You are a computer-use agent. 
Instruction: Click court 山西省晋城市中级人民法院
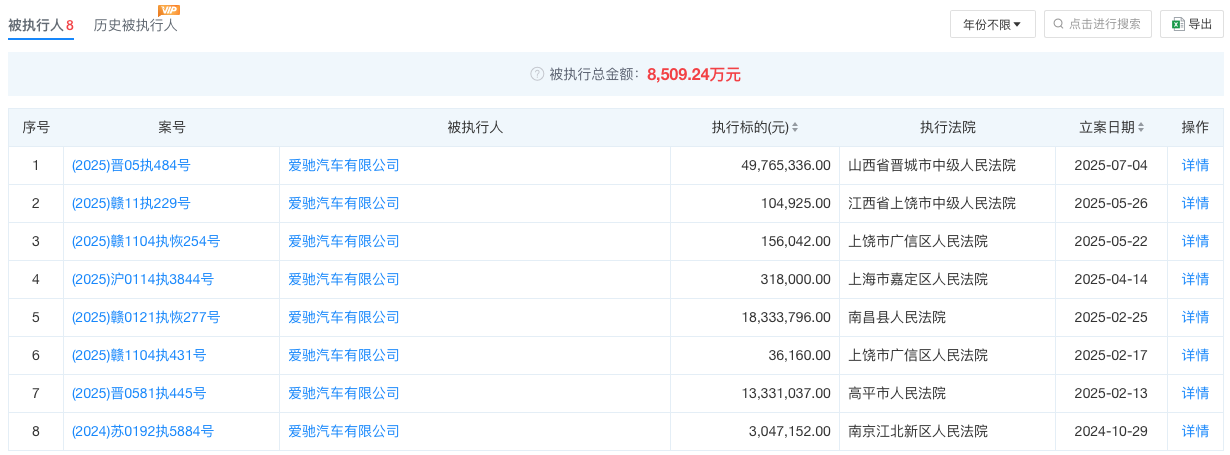coord(932,165)
